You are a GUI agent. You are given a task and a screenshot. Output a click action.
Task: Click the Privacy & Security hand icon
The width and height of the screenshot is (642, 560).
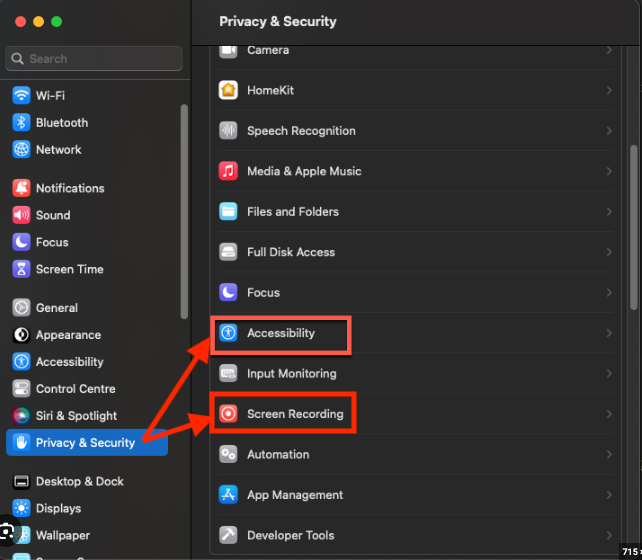(21, 443)
